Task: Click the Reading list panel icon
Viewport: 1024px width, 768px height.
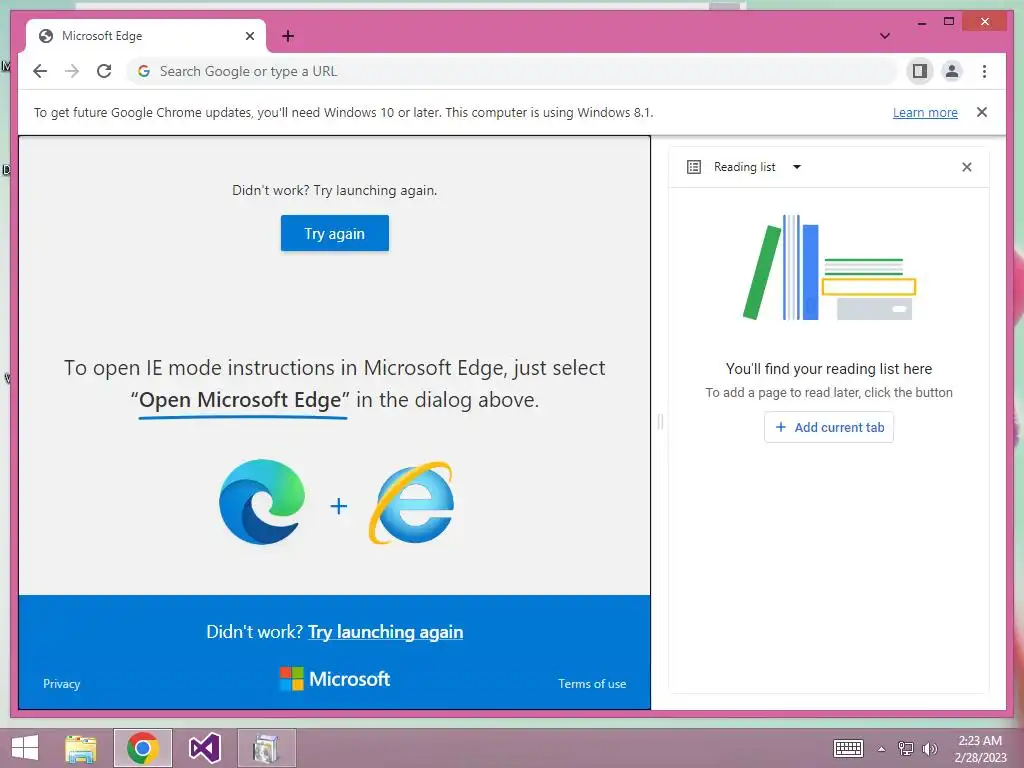Action: point(694,167)
